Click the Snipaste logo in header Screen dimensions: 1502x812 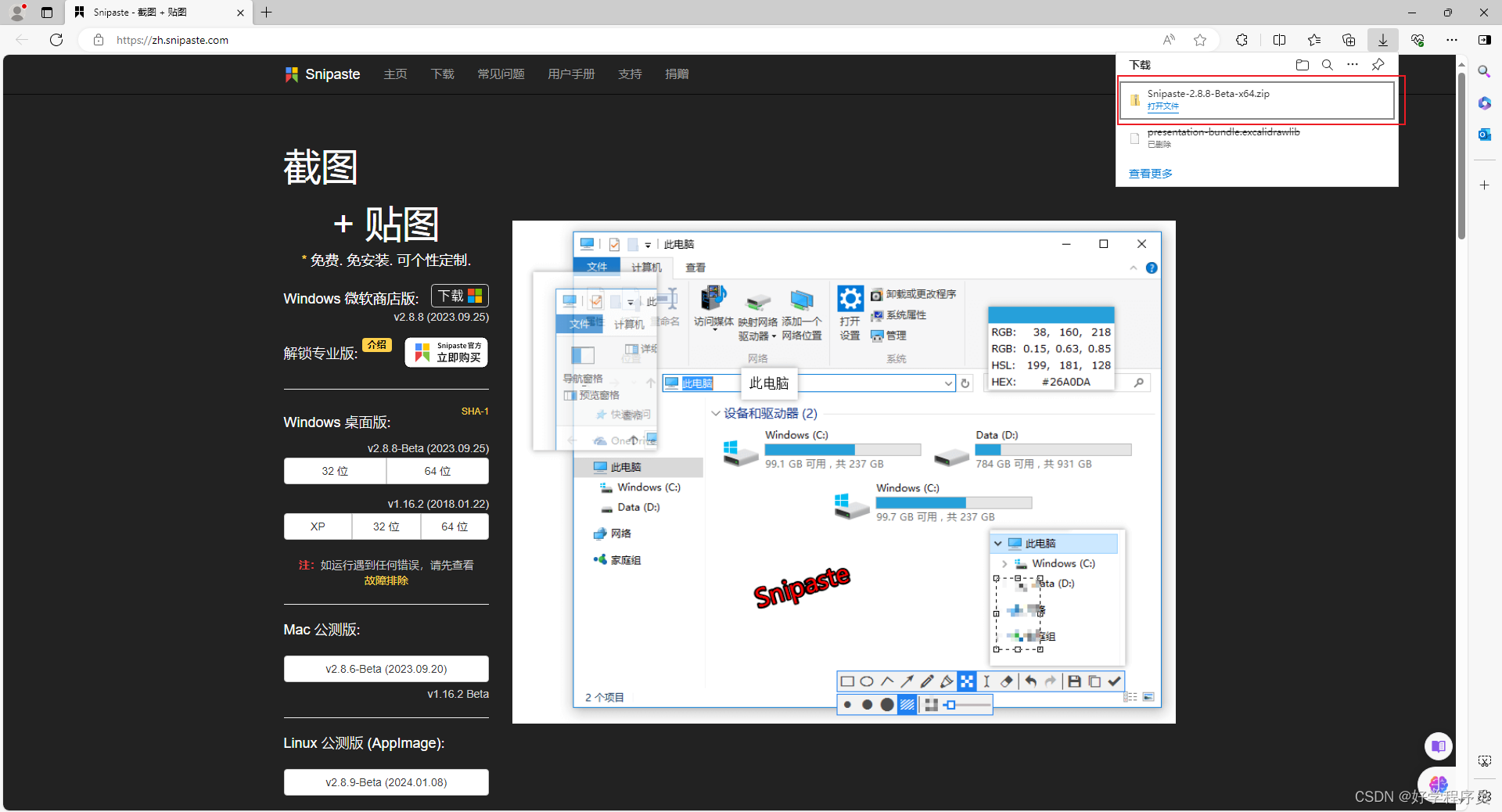322,74
